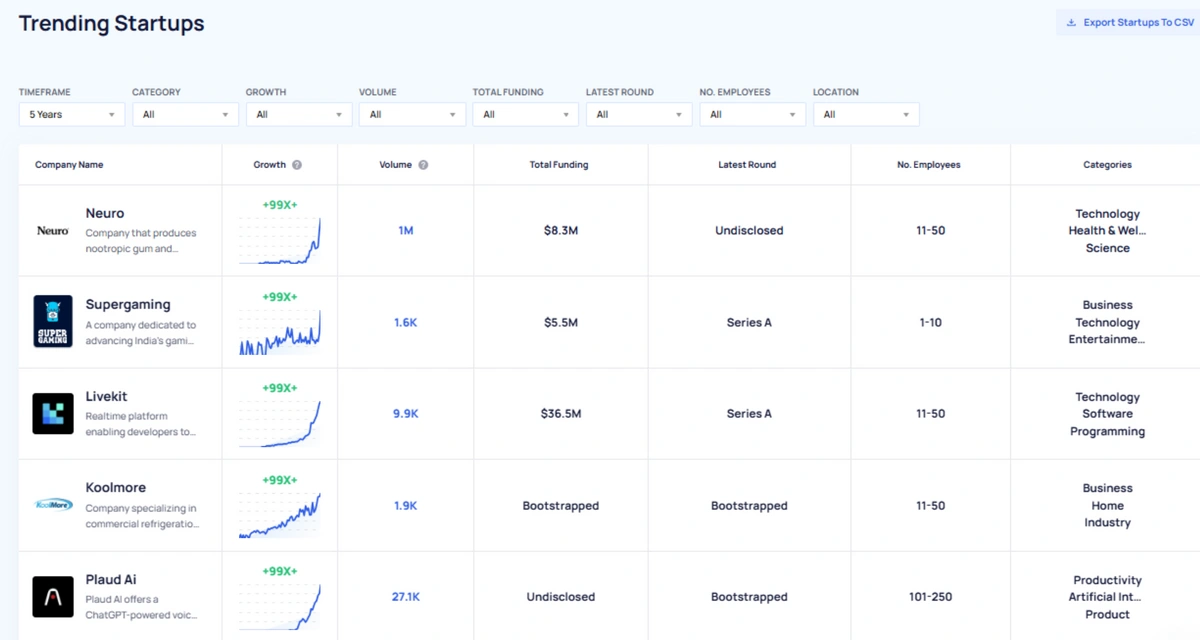Open the Supergaming company name link
This screenshot has height=640, width=1200.
pos(128,305)
